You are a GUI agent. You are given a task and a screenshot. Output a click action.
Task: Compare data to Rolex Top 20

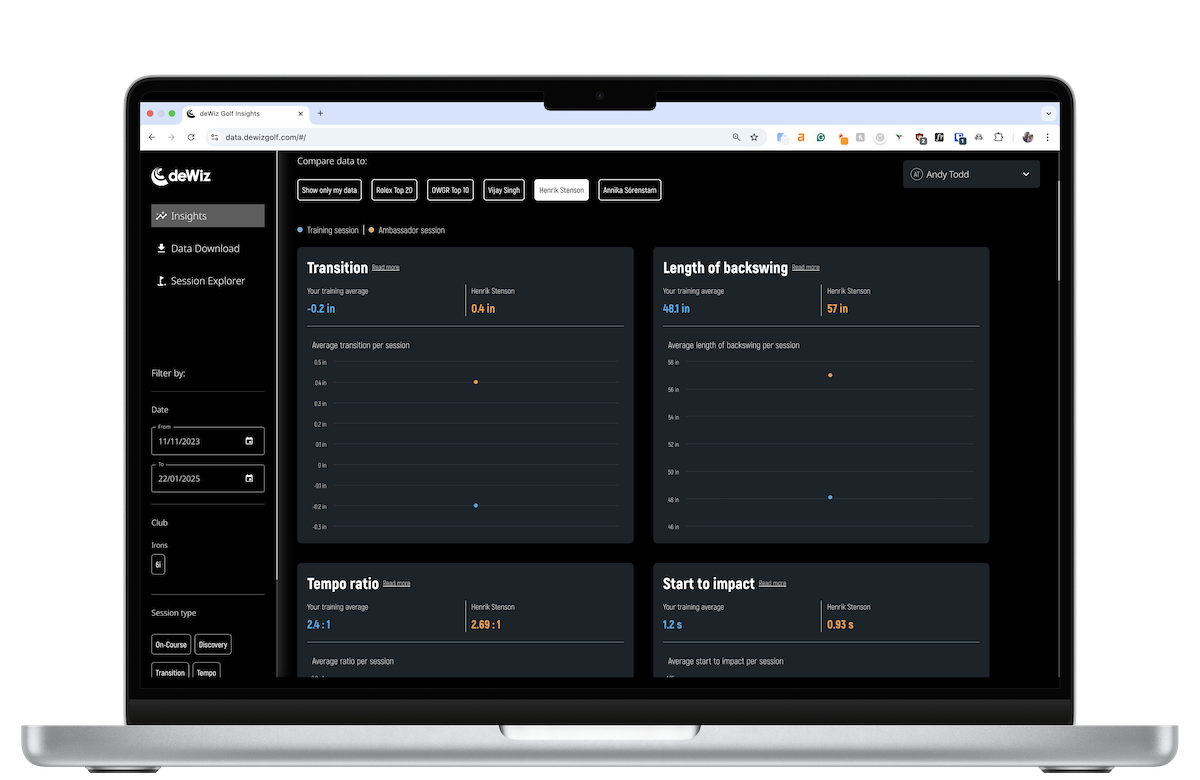tap(394, 190)
